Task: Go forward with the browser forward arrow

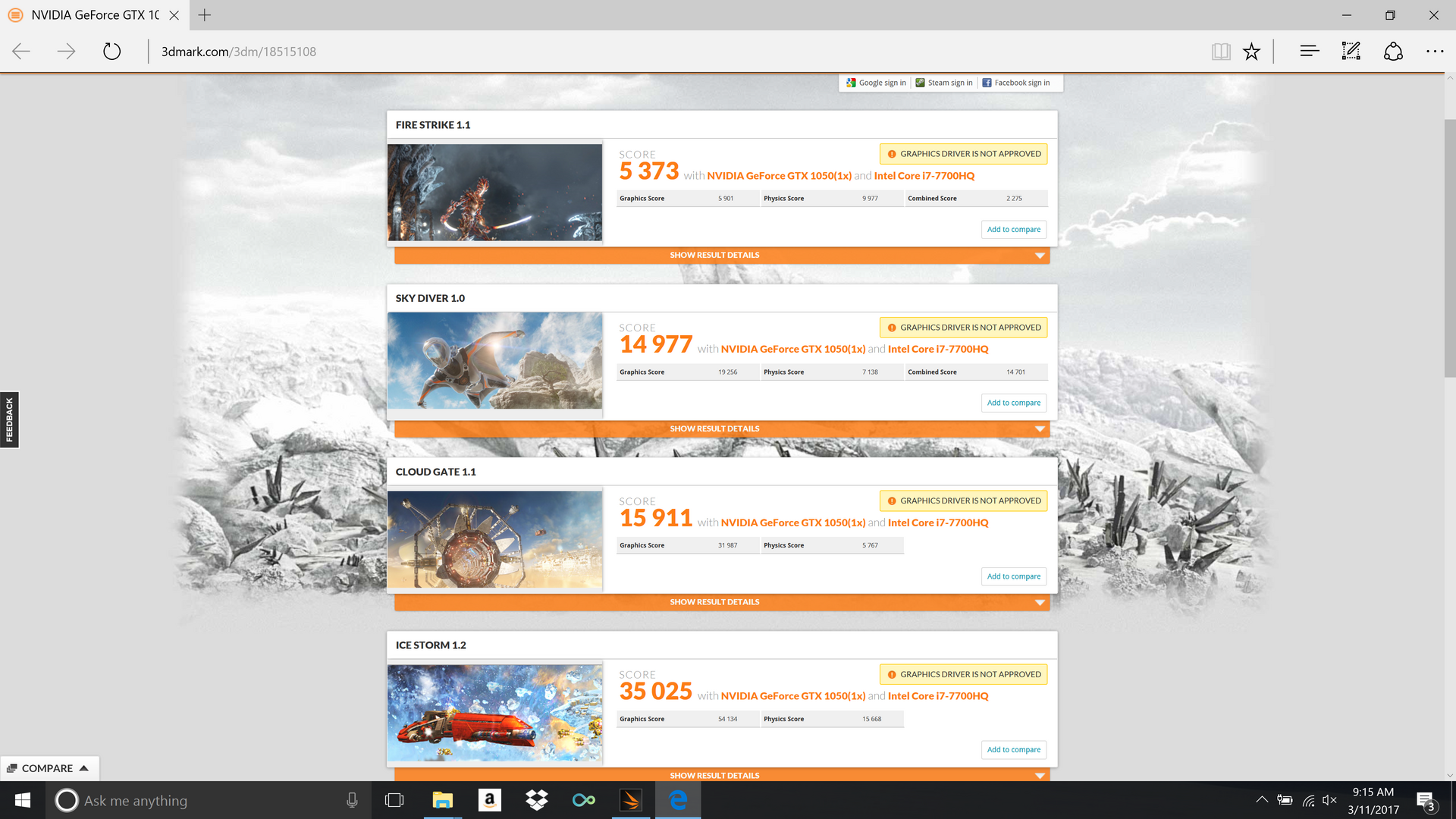Action: click(x=67, y=52)
